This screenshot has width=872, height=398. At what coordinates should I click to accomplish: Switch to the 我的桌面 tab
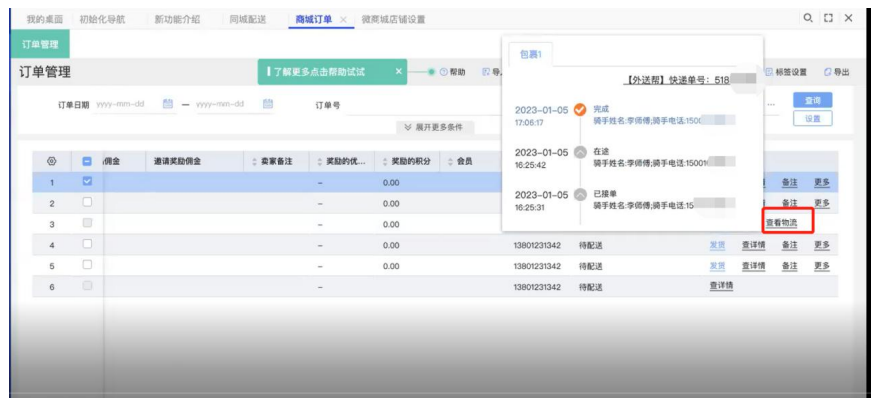[44, 19]
